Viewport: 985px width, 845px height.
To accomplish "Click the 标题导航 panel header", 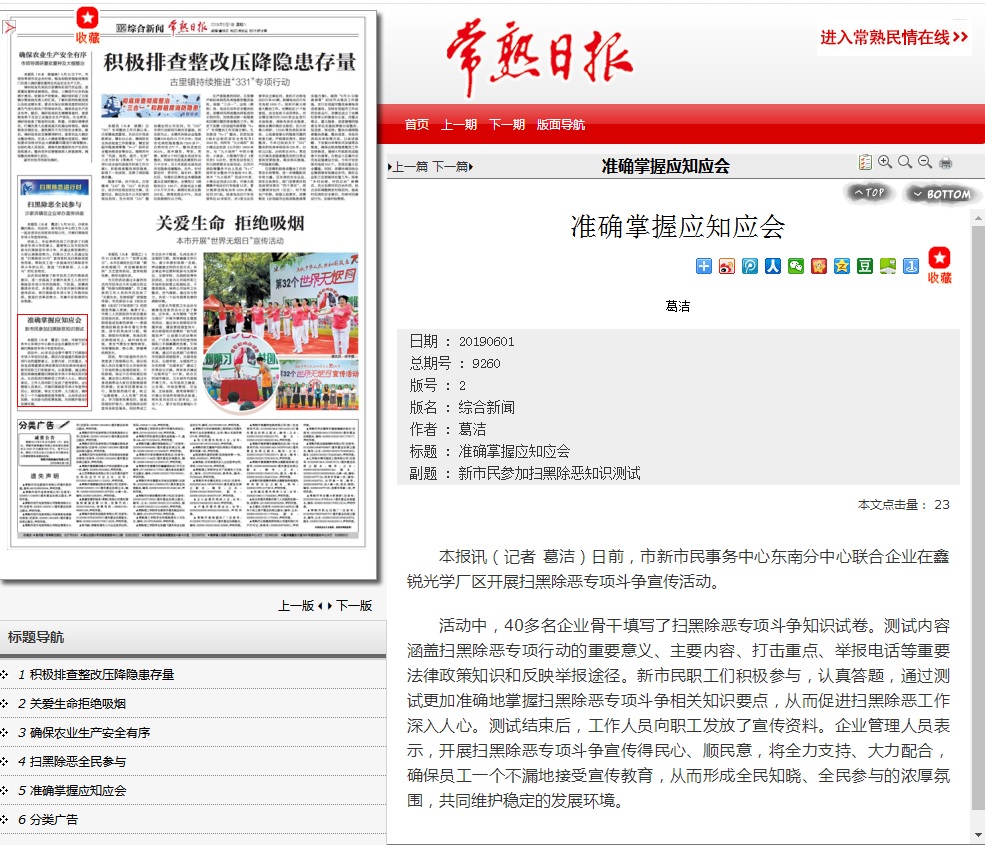I will [x=193, y=637].
